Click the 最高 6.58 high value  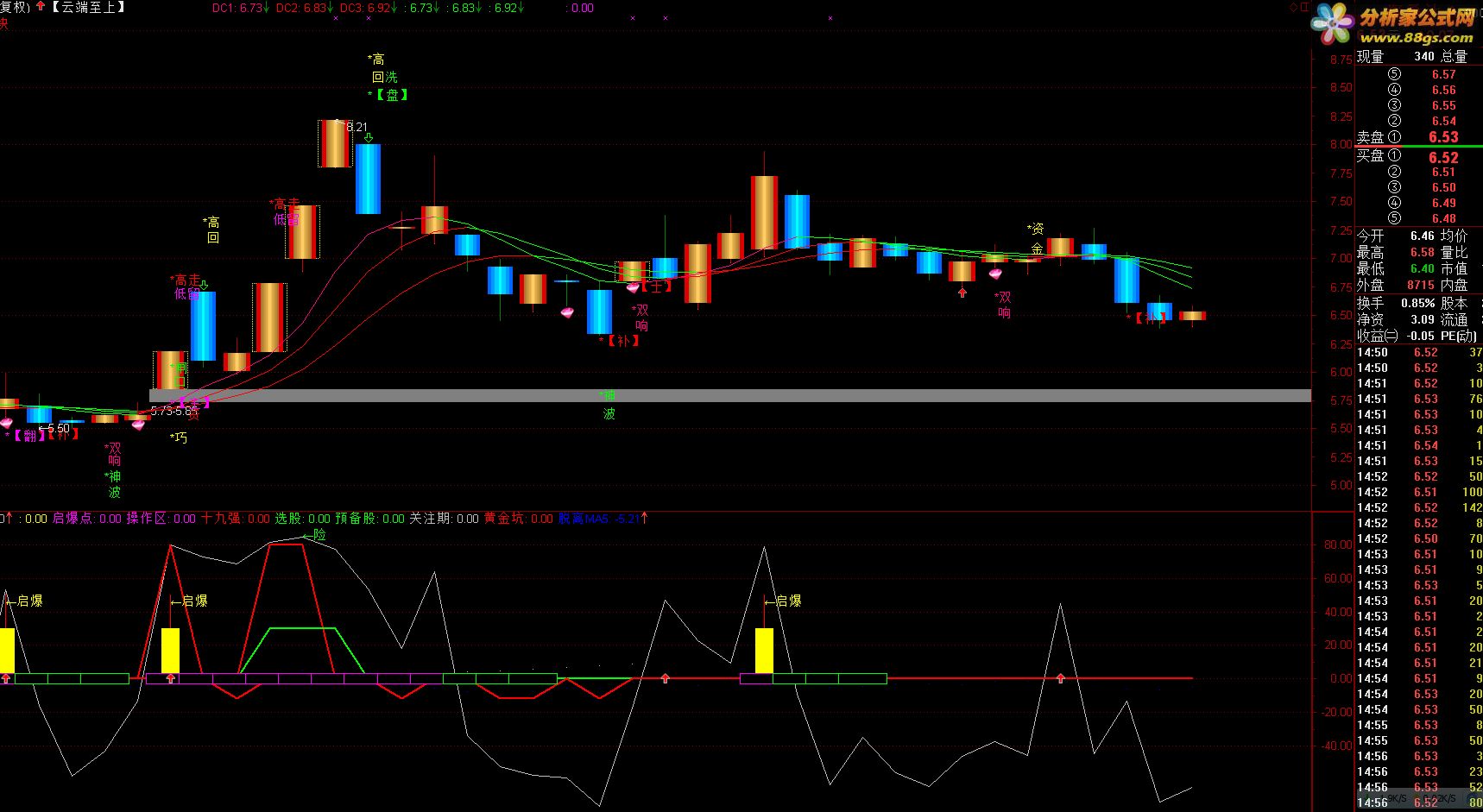pos(1423,252)
